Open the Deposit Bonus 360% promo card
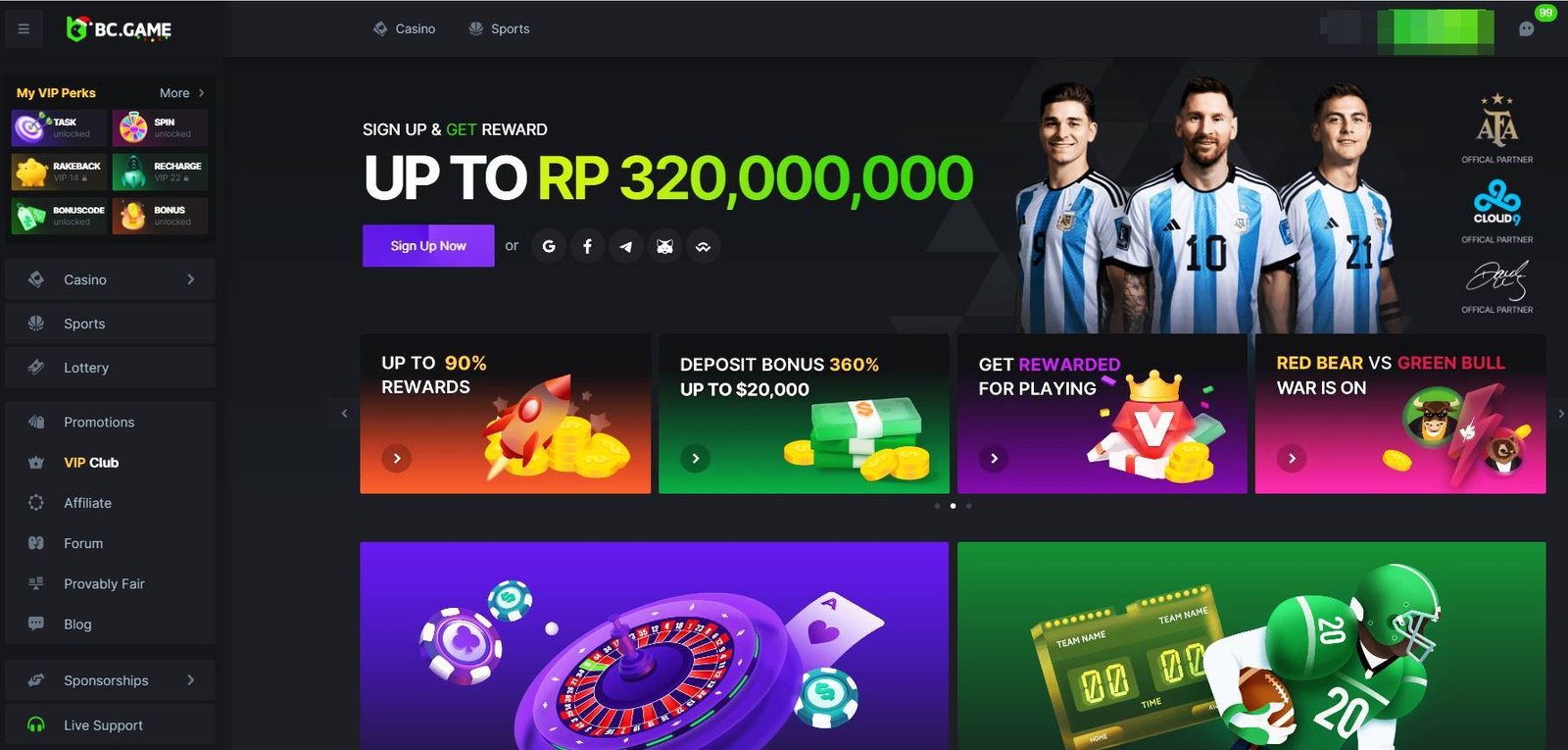The height and width of the screenshot is (750, 1568). click(804, 414)
